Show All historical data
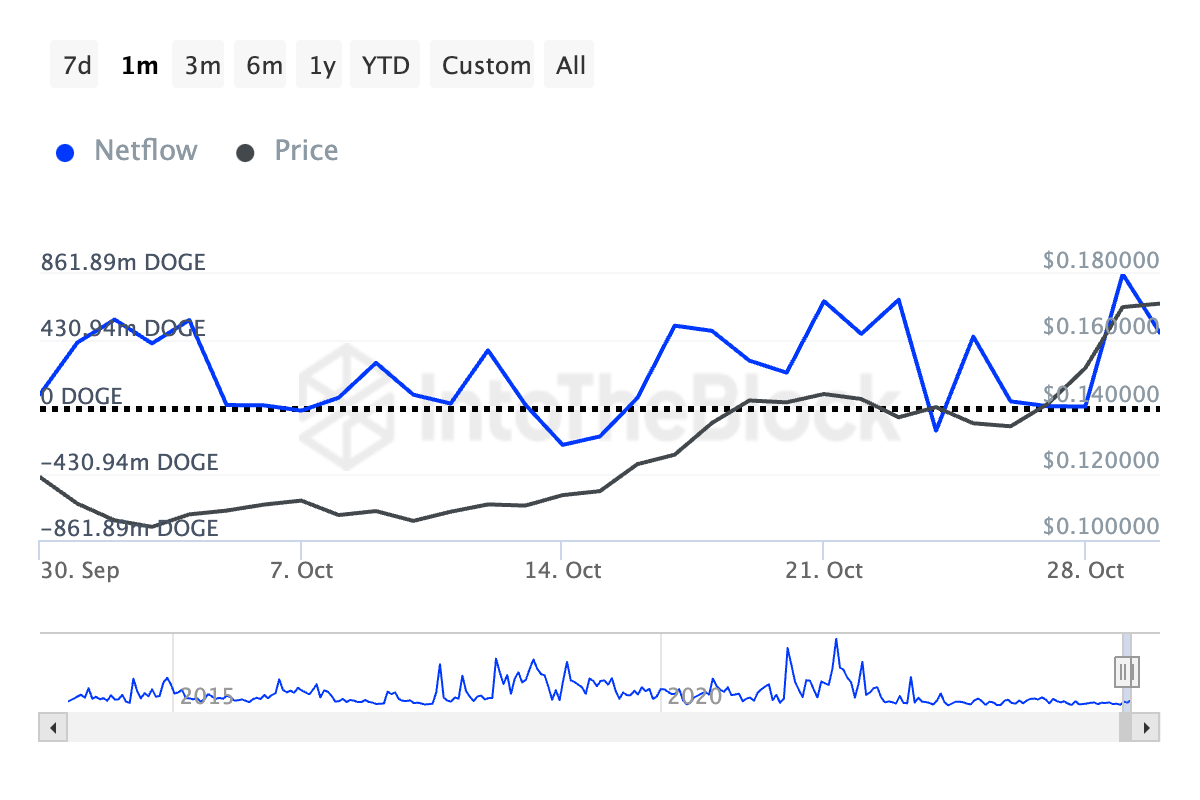The image size is (1200, 800). 571,66
